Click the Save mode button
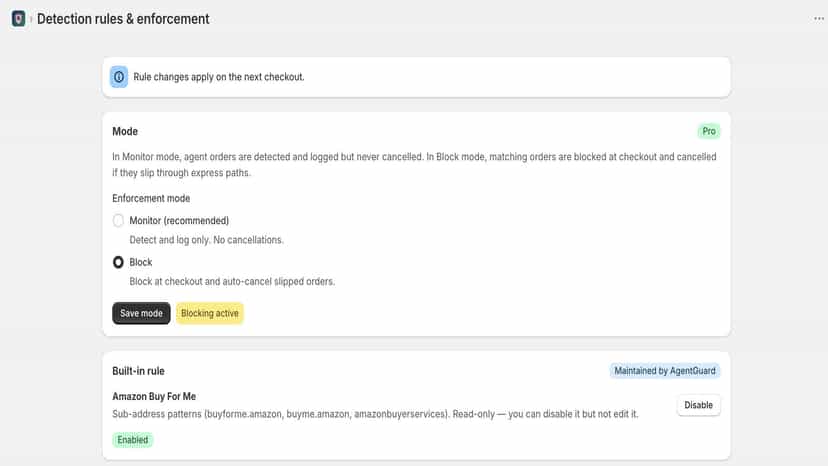This screenshot has width=828, height=466. point(141,313)
